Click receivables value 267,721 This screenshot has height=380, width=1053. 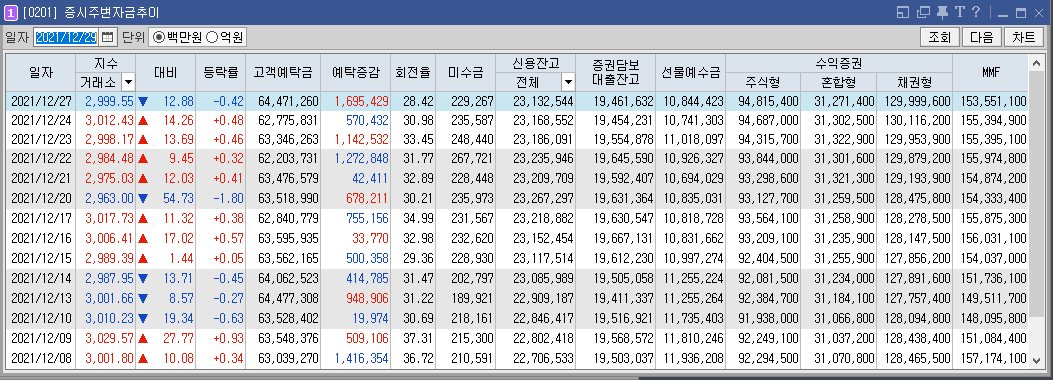(473, 159)
